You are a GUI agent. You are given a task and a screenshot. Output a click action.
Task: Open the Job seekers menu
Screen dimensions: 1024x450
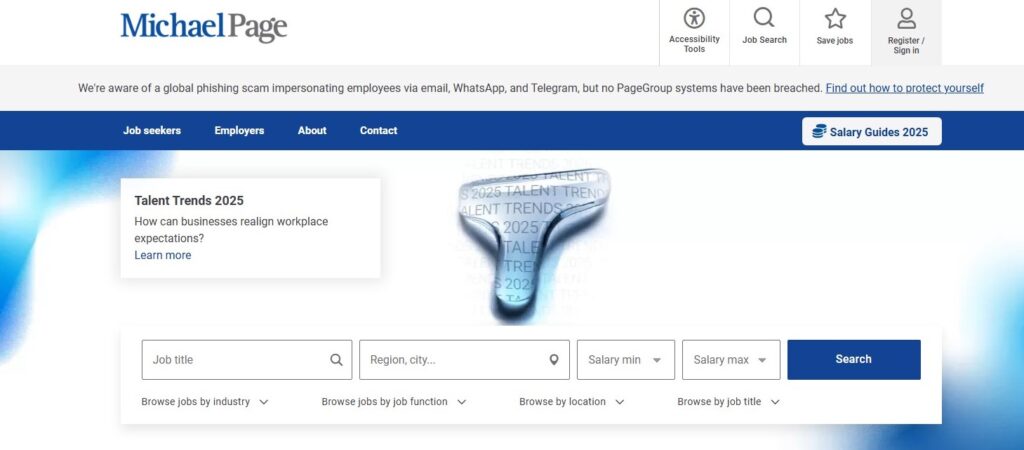click(152, 131)
